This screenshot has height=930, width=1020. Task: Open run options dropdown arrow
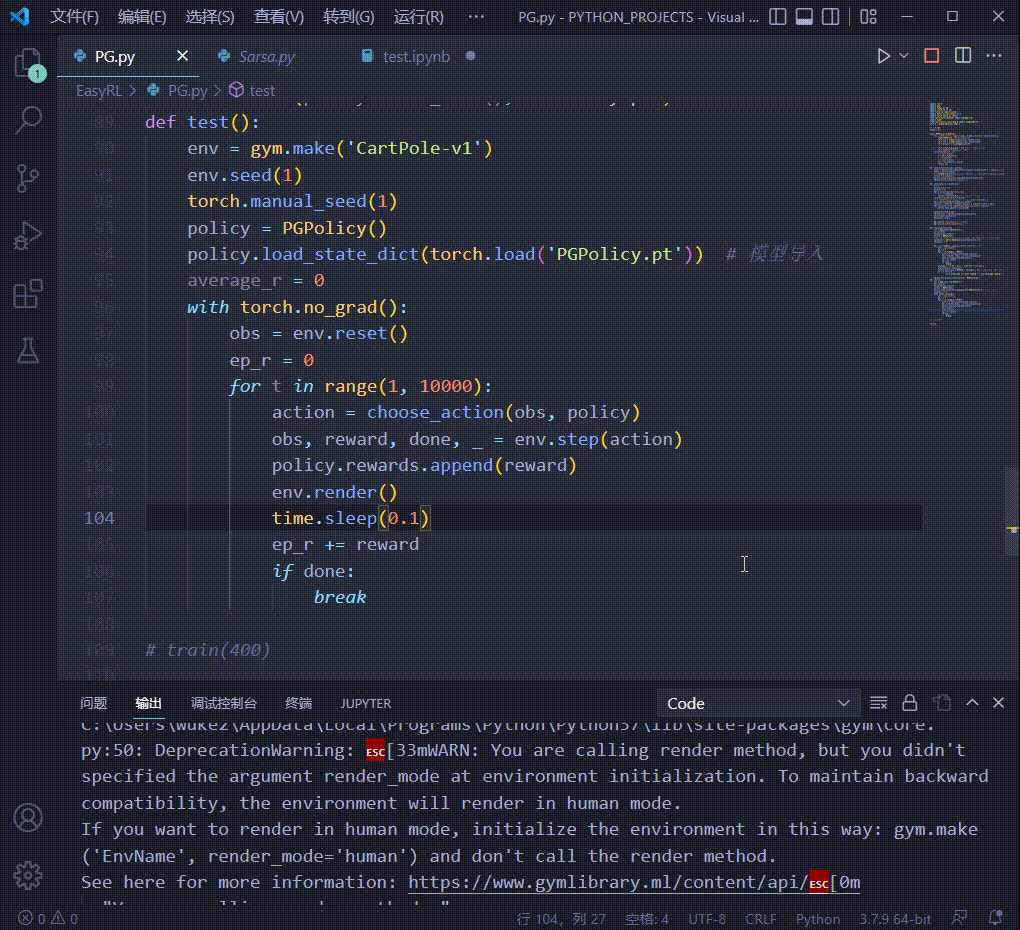coord(904,56)
